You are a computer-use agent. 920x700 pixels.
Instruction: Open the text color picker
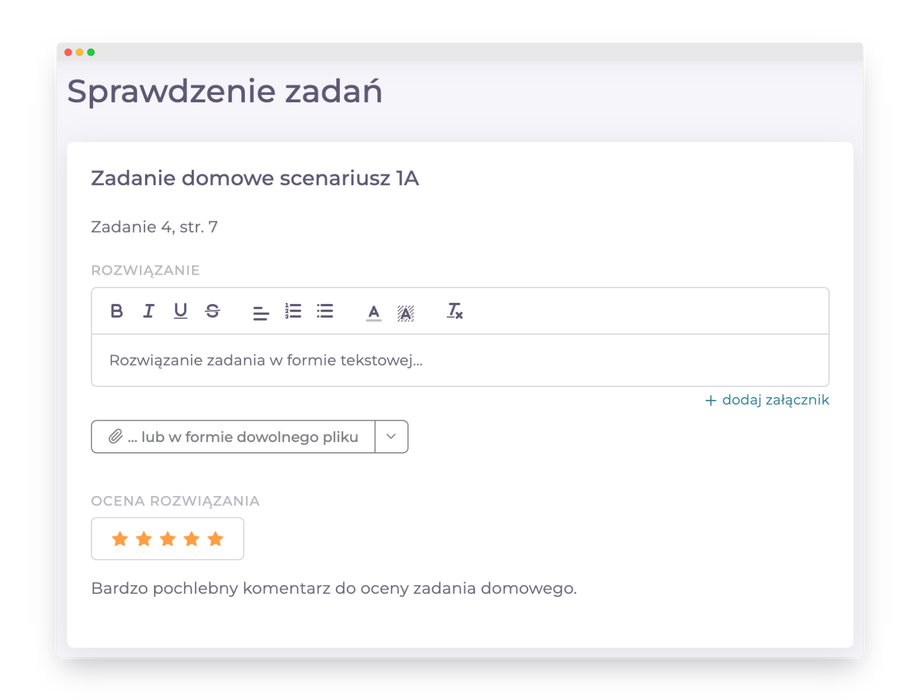[x=373, y=312]
